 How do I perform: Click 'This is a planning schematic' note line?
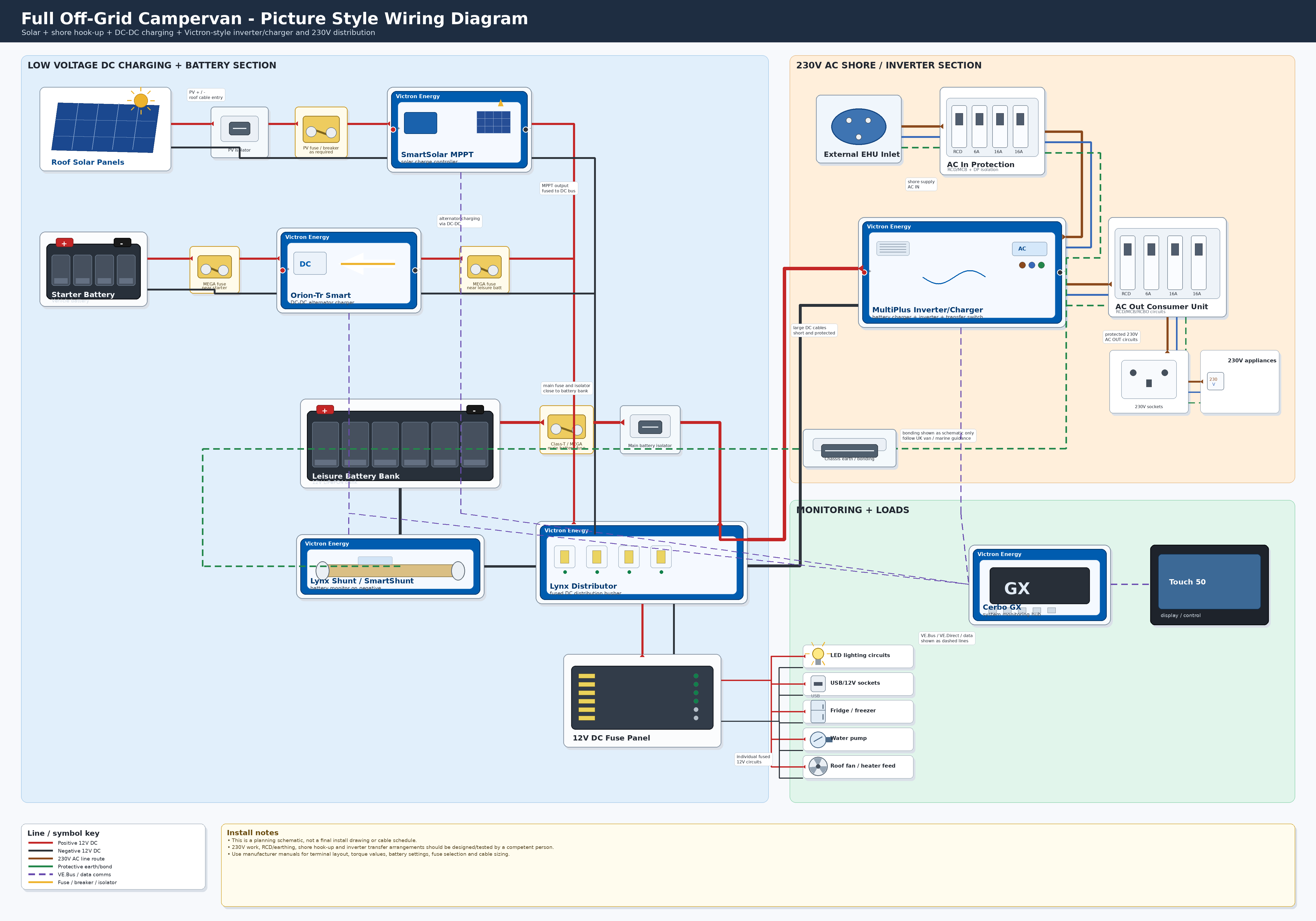(x=322, y=841)
